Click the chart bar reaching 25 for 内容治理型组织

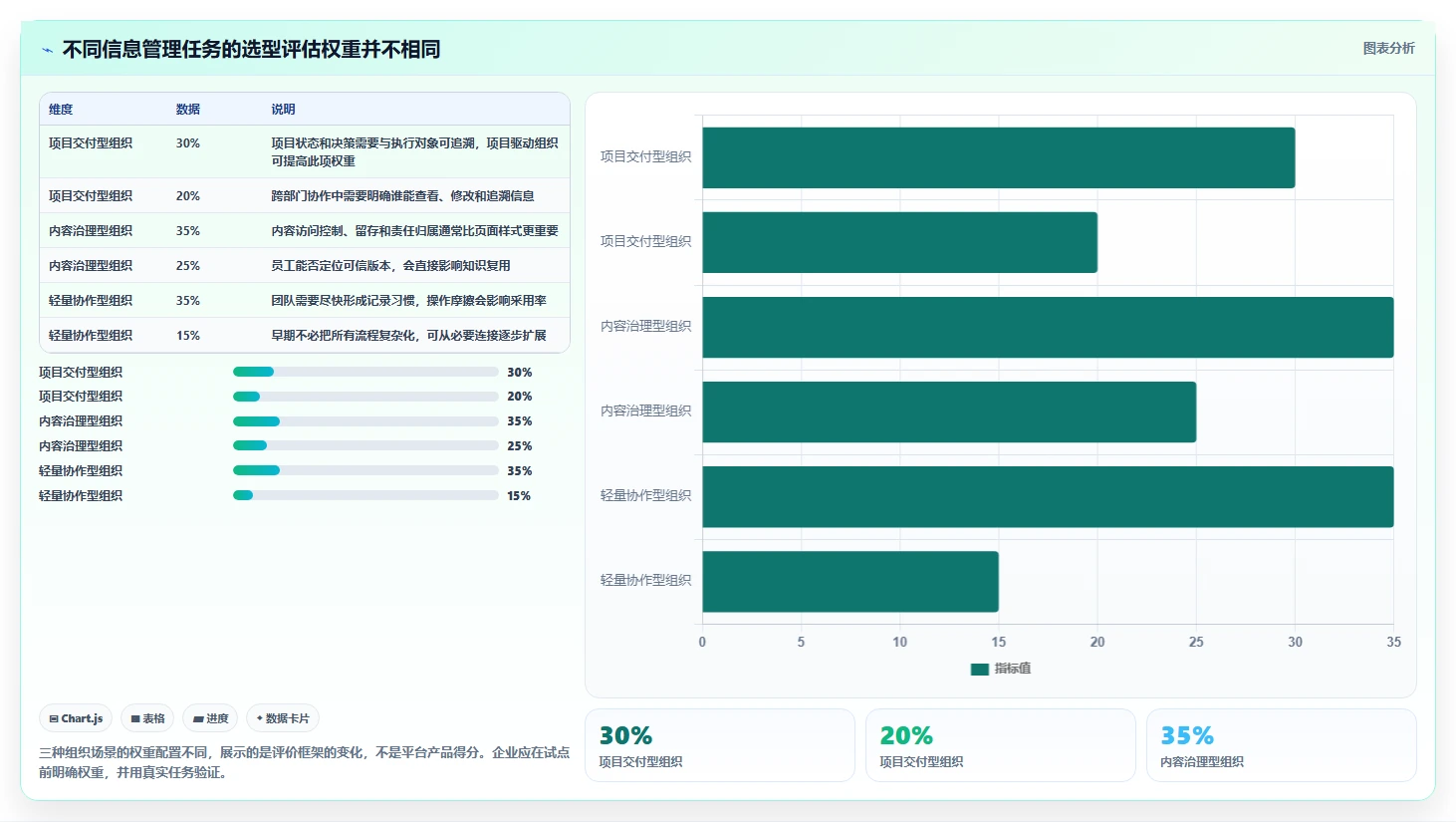click(949, 411)
